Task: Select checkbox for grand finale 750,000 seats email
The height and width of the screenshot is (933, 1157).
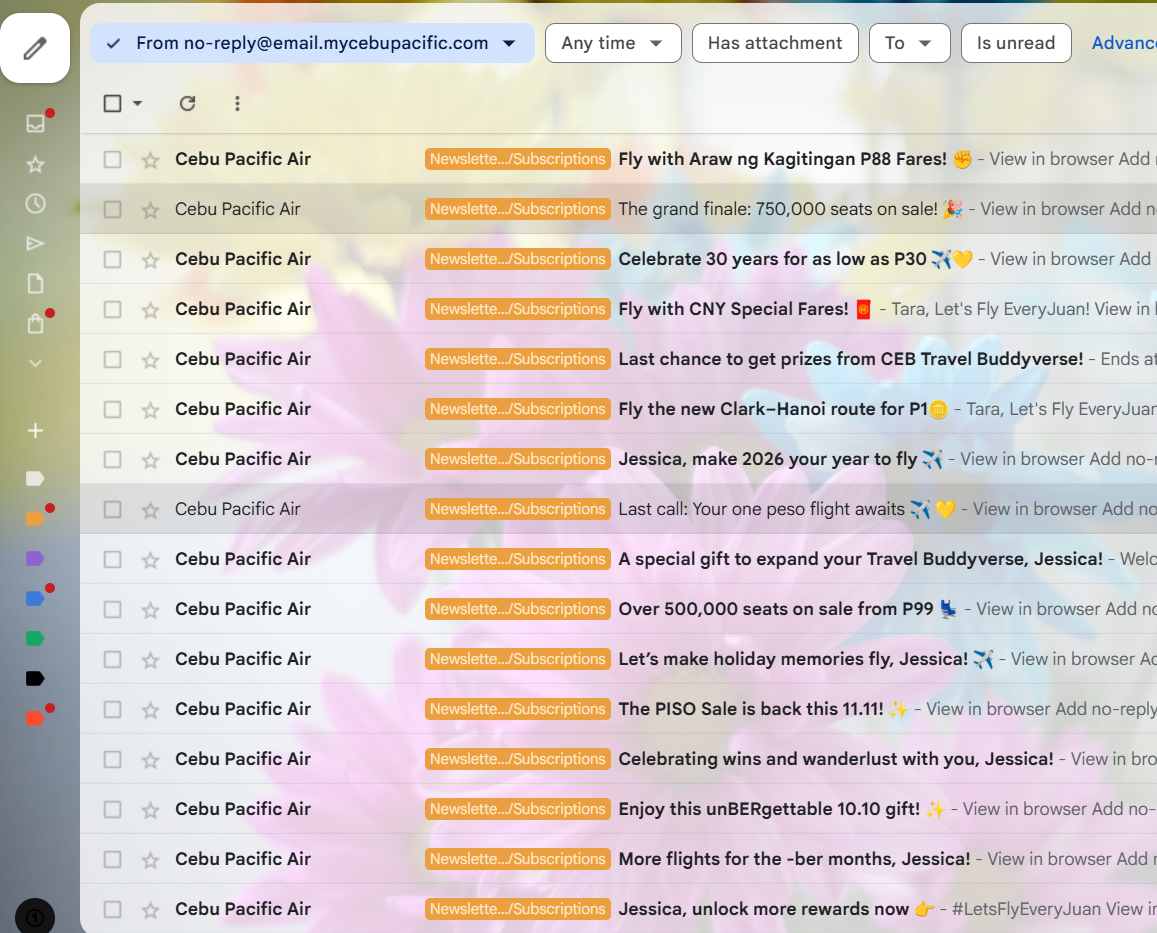Action: (x=112, y=210)
